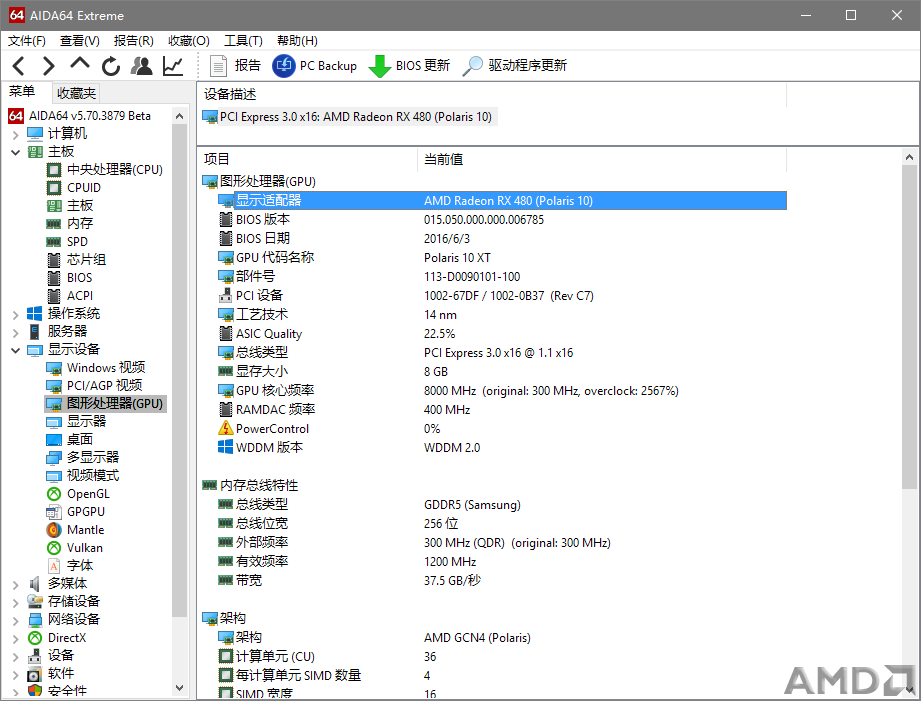Click the BIOS 版本 row
921x701 pixels.
coord(502,220)
